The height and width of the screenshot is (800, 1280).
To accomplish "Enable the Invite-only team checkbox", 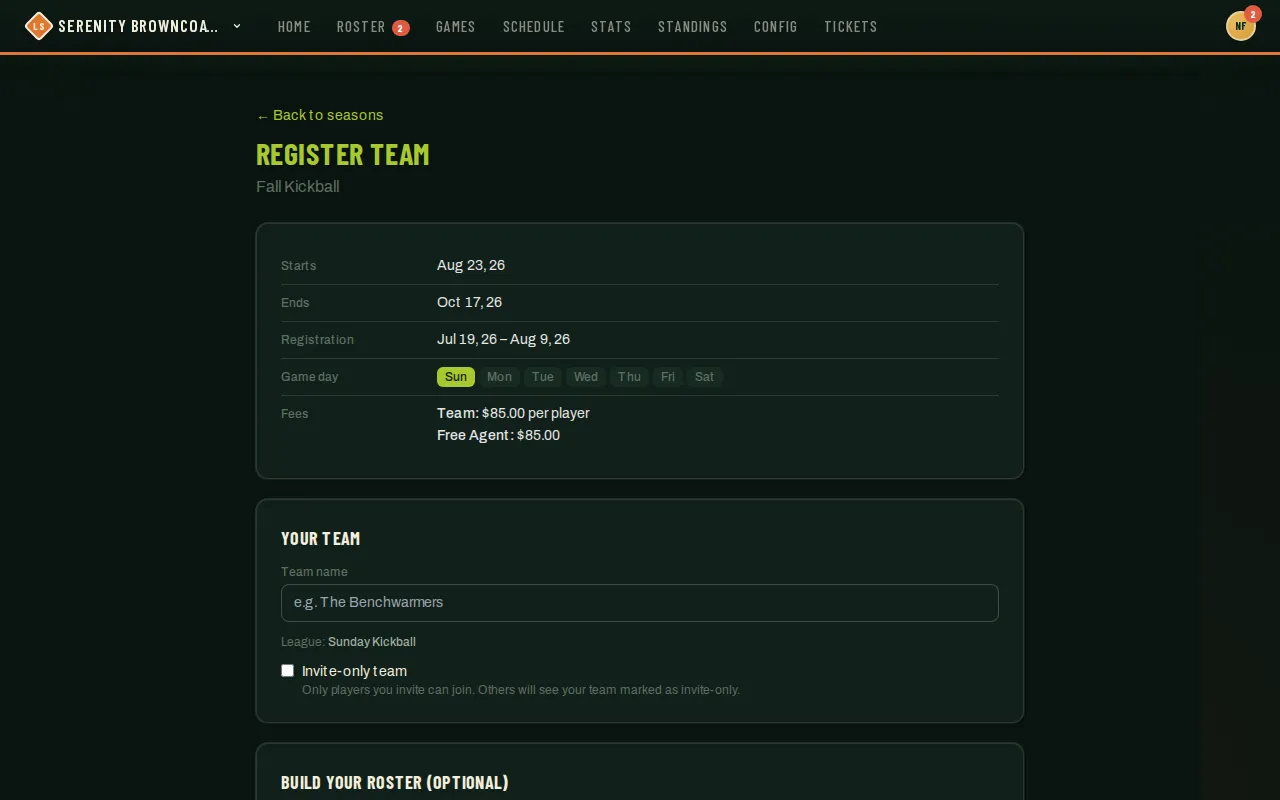I will 288,671.
